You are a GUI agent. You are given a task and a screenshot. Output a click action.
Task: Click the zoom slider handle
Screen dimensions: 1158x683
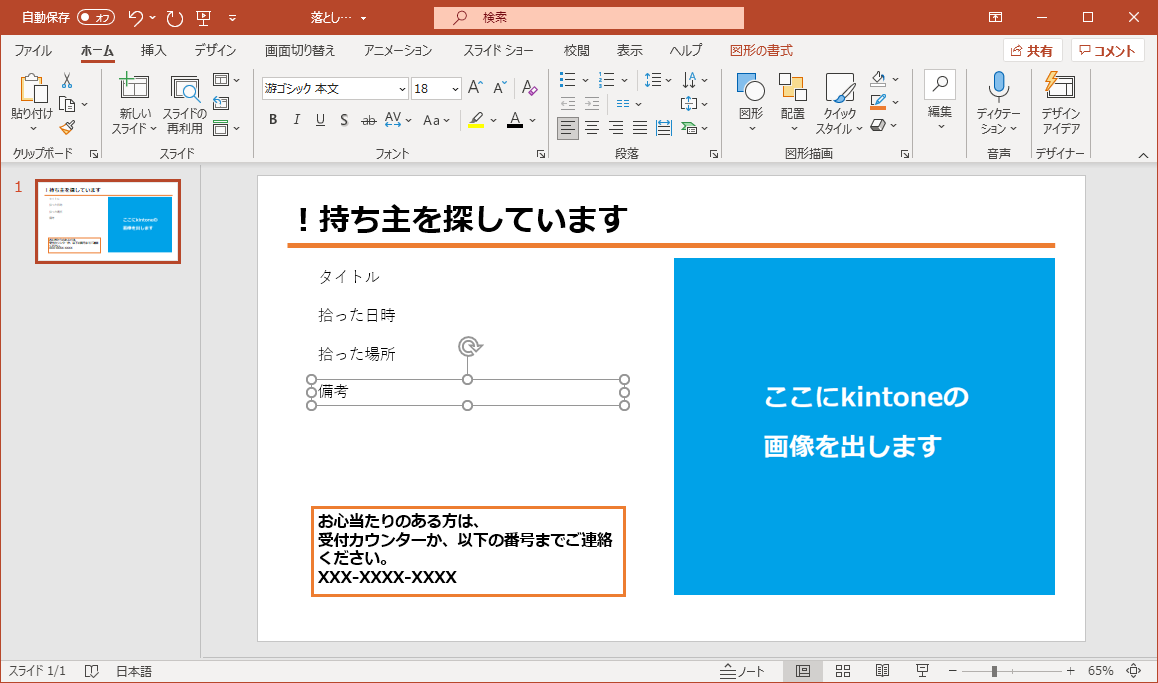(x=994, y=671)
